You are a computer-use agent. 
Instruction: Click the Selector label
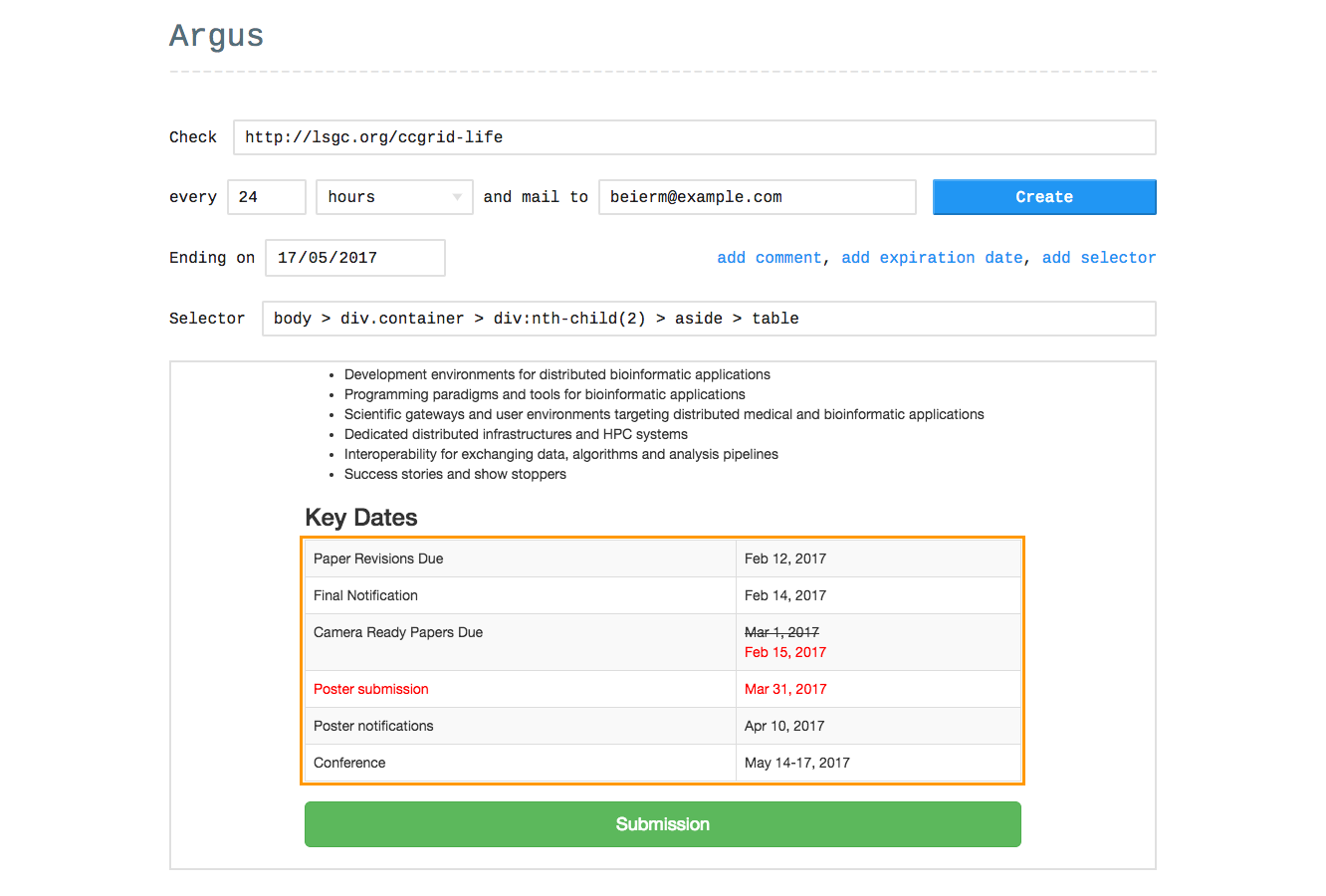[x=207, y=319]
